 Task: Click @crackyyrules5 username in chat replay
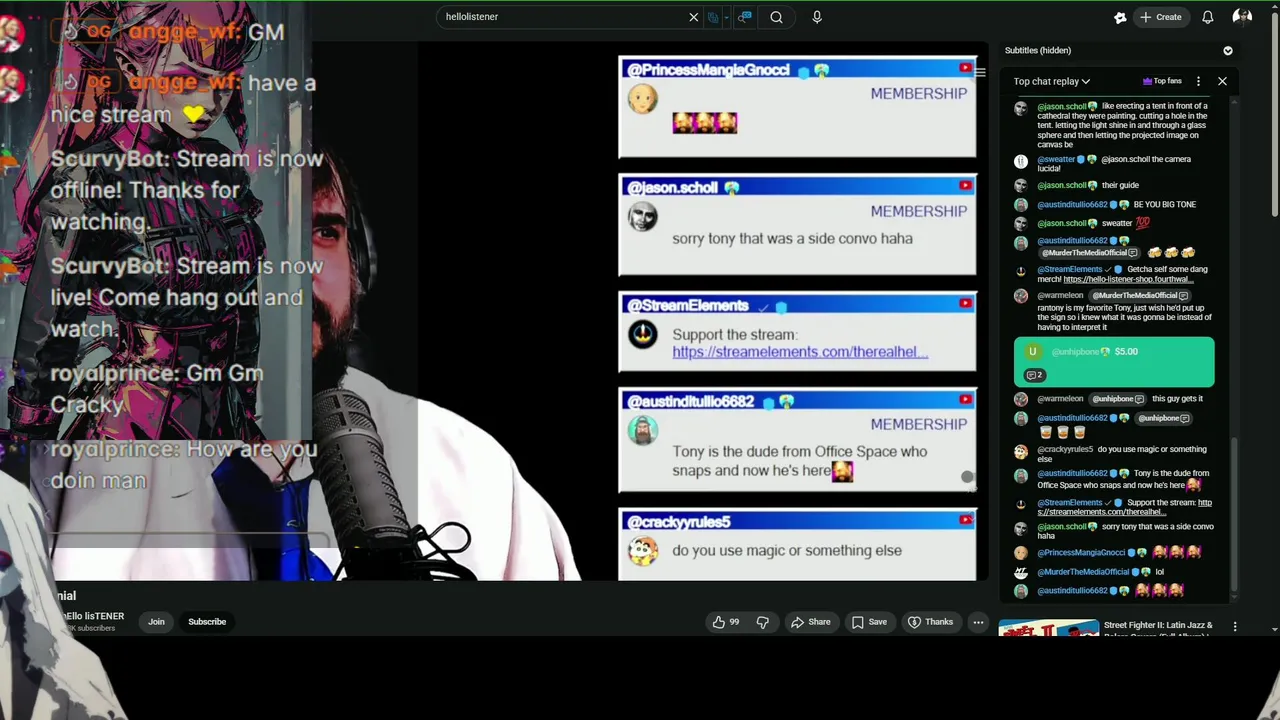coord(1065,449)
